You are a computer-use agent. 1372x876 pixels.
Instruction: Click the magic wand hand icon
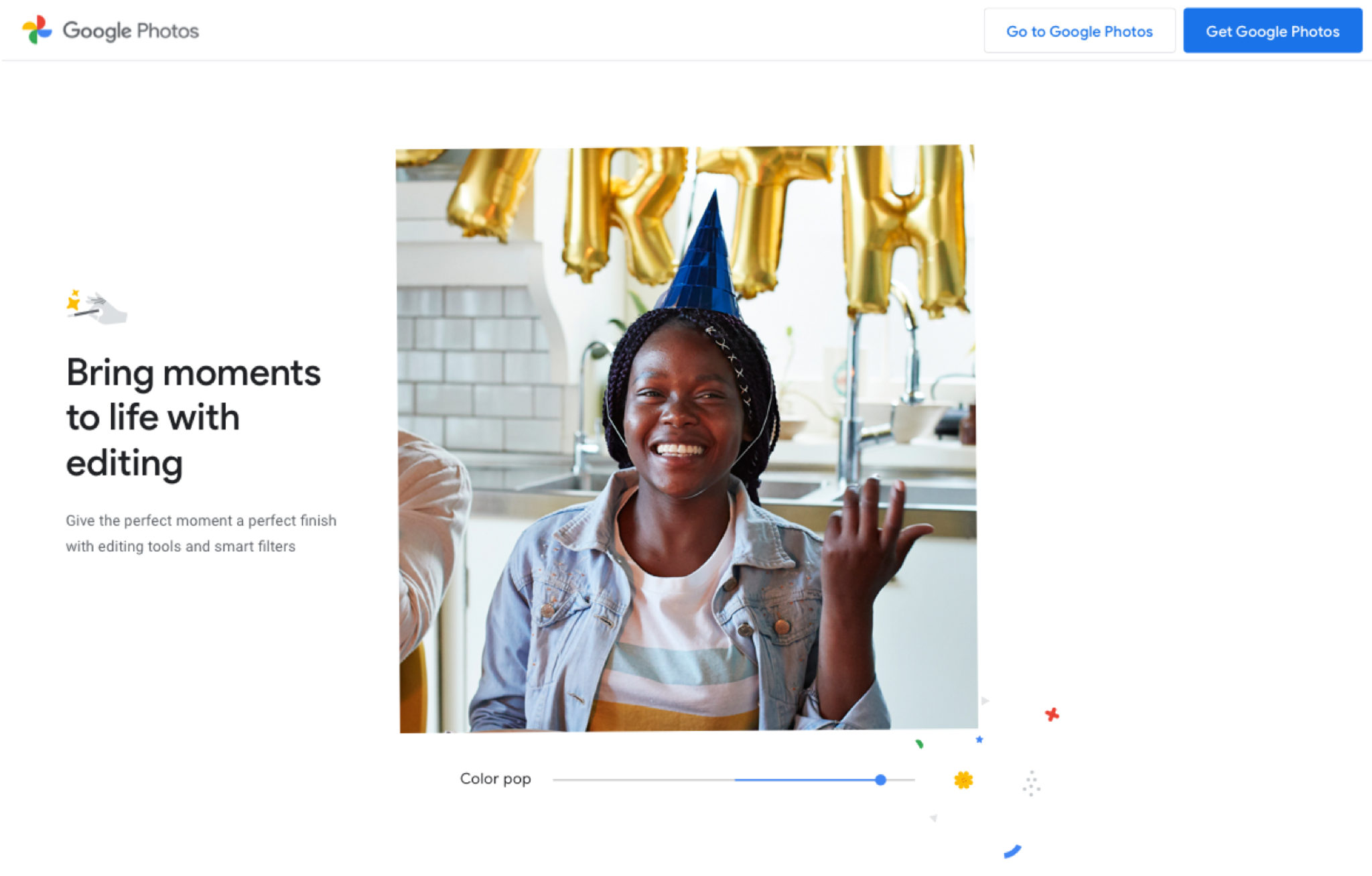tap(97, 308)
